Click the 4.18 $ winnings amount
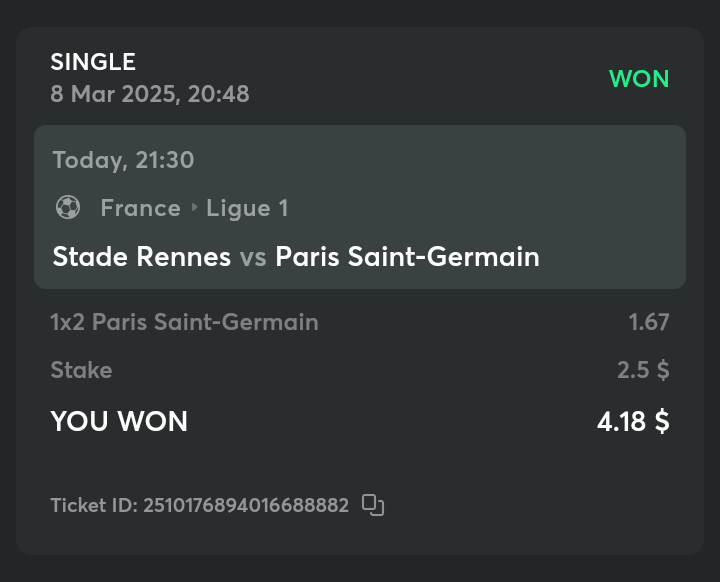The image size is (720, 582). pos(633,421)
